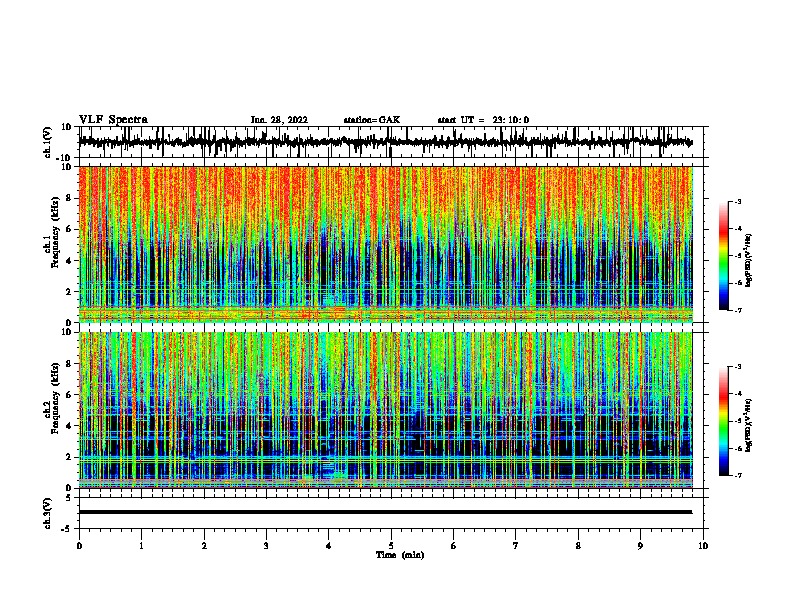
Task: Click time axis tick label "10"
Action: pyautogui.click(x=703, y=546)
